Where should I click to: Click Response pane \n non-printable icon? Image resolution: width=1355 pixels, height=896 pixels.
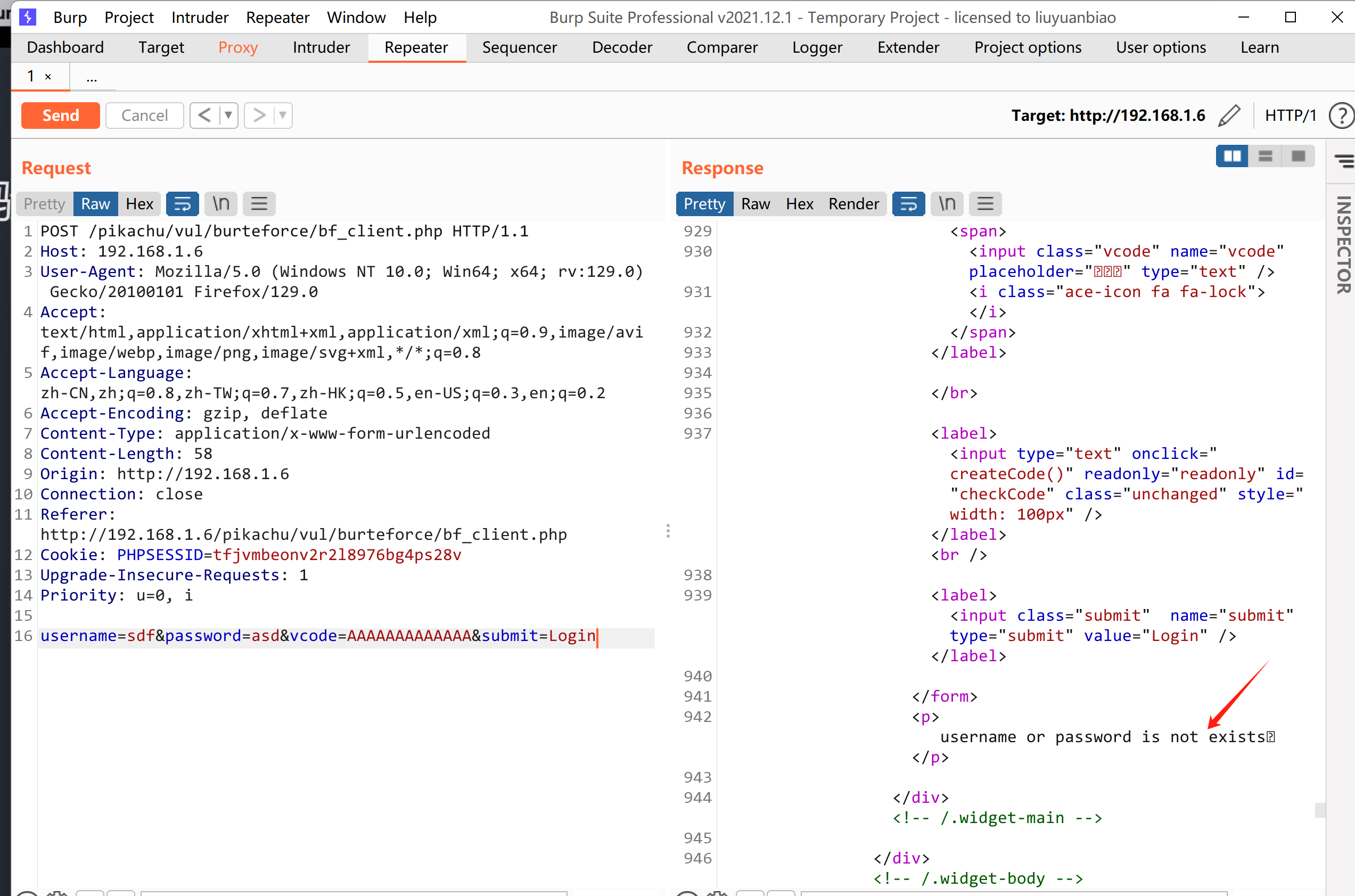point(947,204)
